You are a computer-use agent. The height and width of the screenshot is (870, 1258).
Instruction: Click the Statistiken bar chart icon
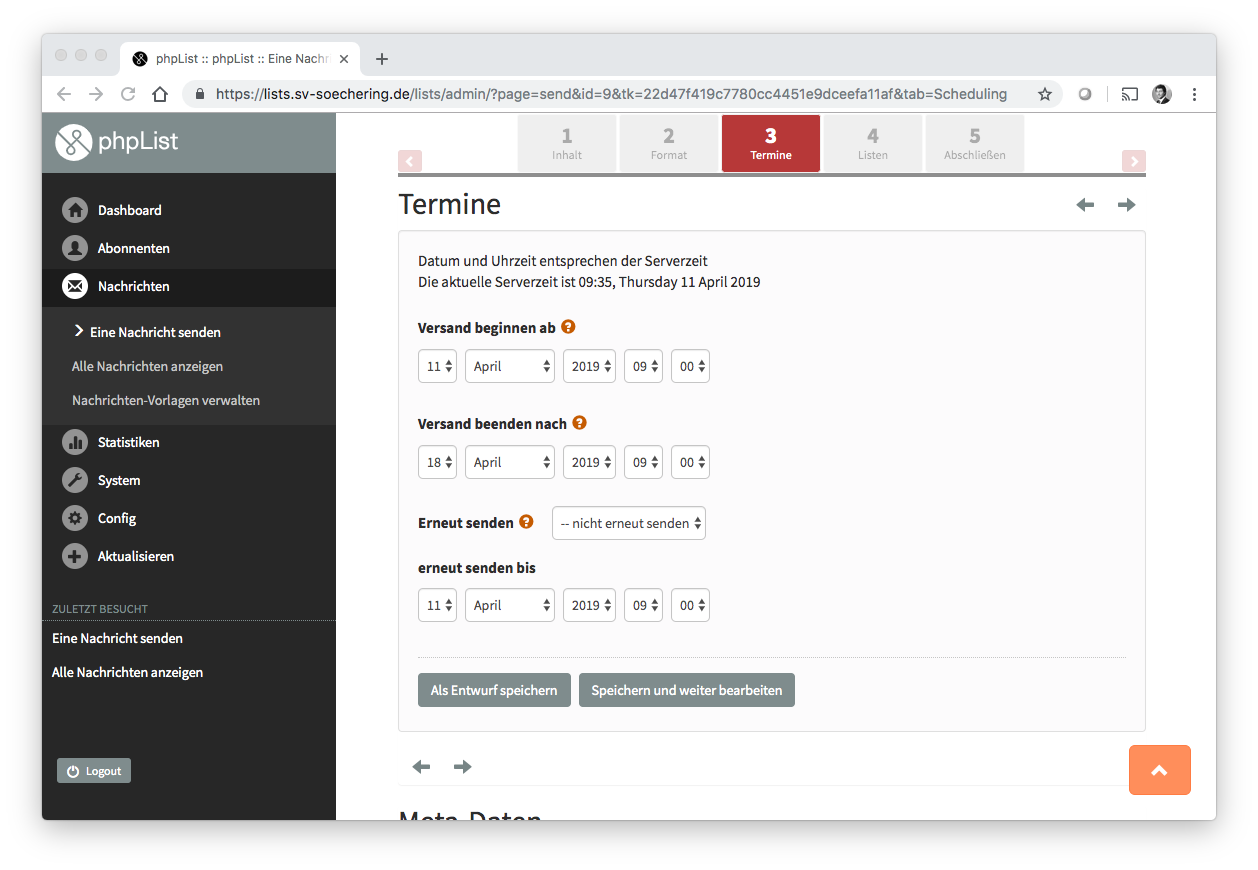(75, 442)
